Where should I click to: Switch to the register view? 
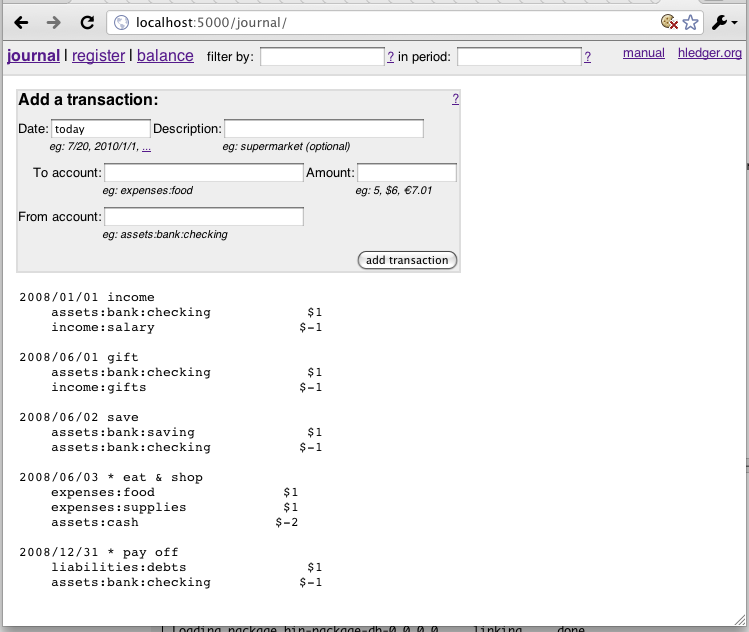pos(99,56)
